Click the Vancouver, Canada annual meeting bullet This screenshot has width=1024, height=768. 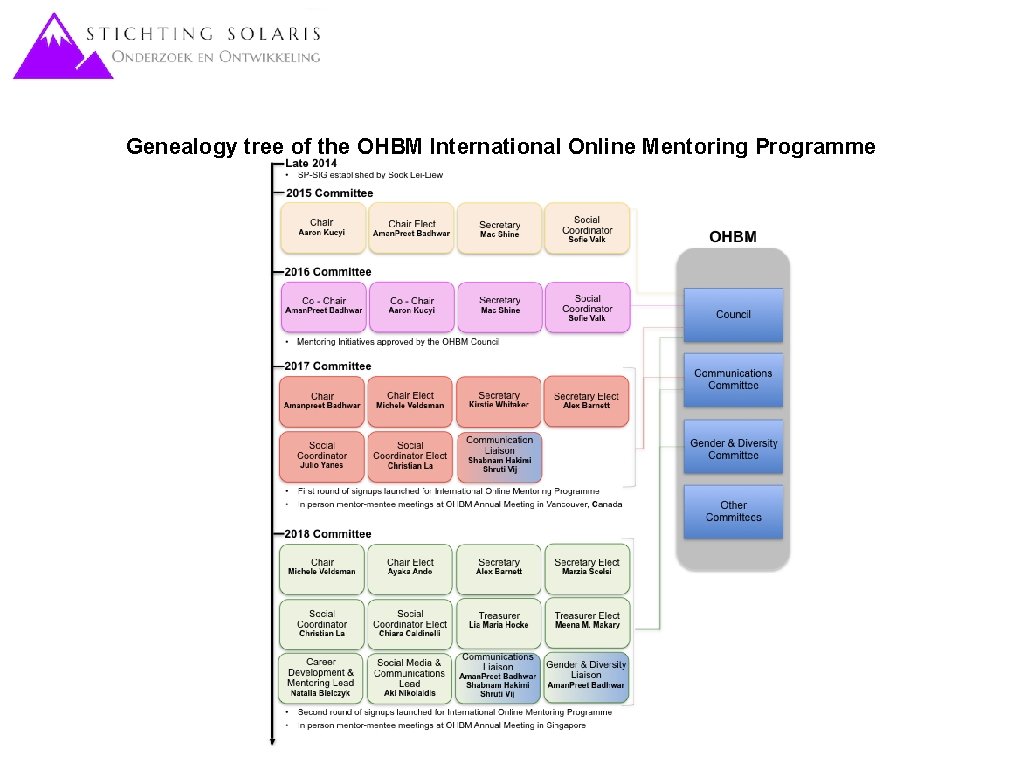pos(460,504)
